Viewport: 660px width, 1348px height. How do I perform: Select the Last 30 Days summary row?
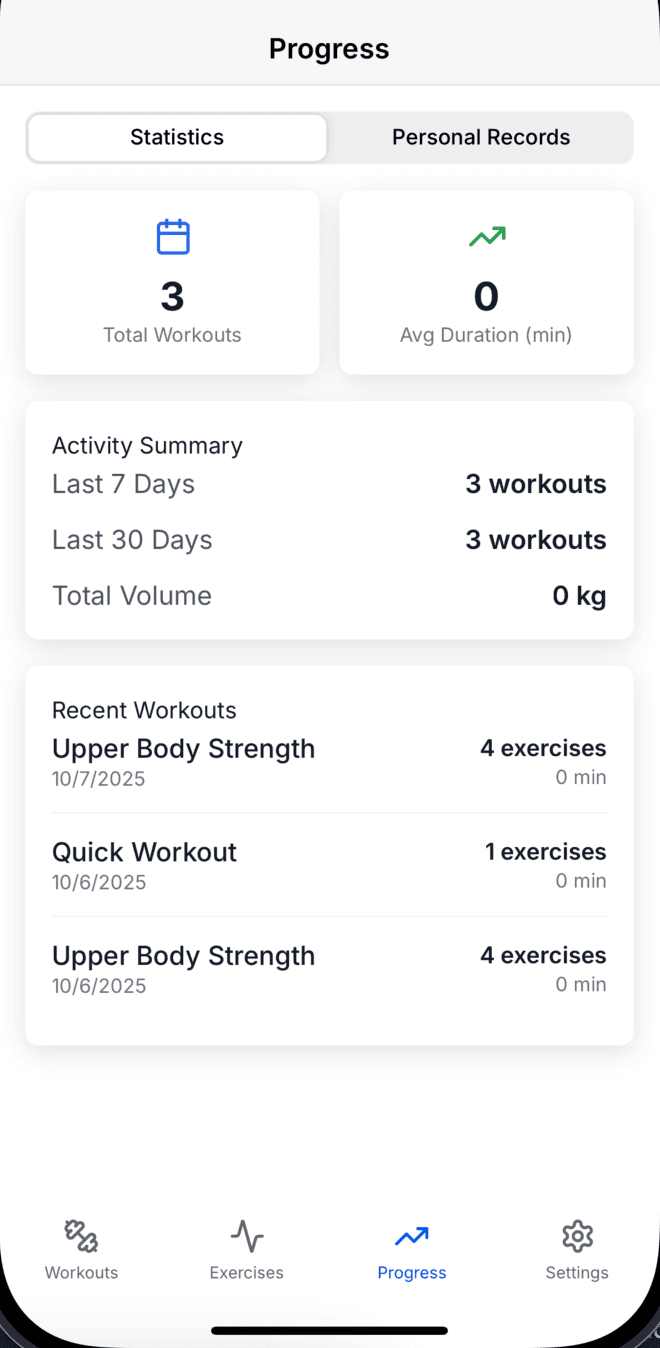[329, 540]
